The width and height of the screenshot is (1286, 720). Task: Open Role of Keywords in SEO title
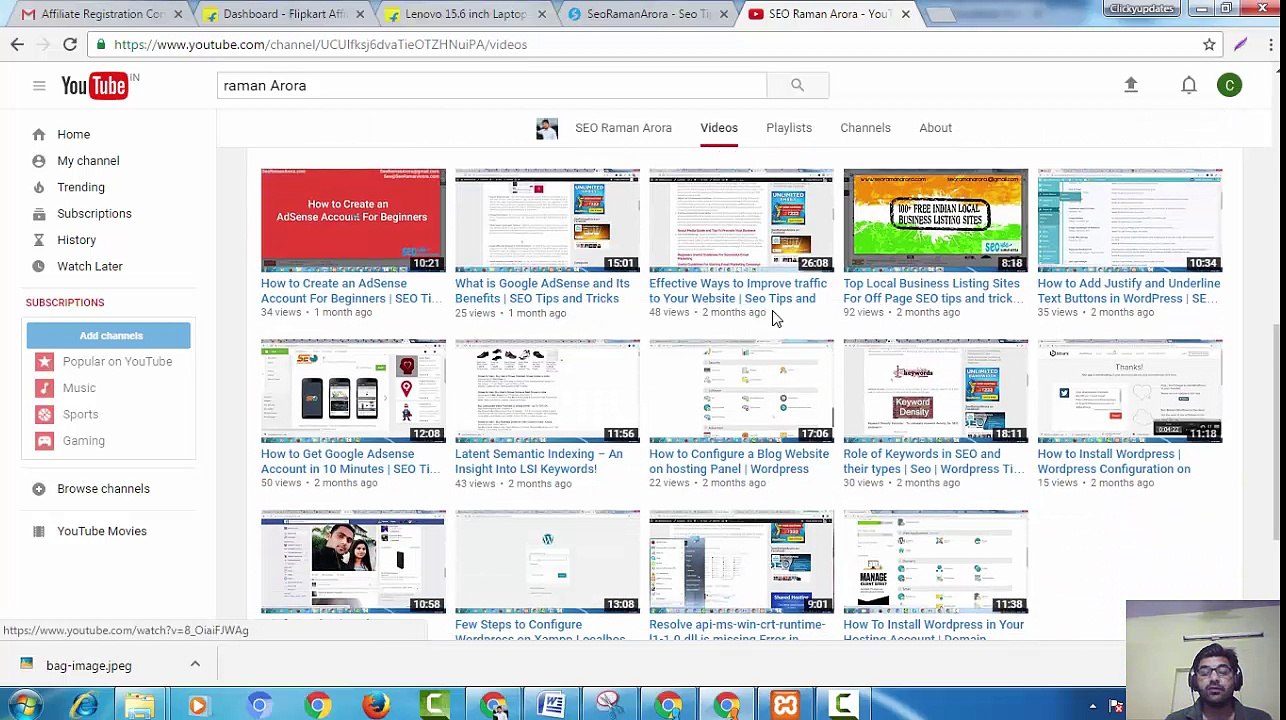(933, 462)
